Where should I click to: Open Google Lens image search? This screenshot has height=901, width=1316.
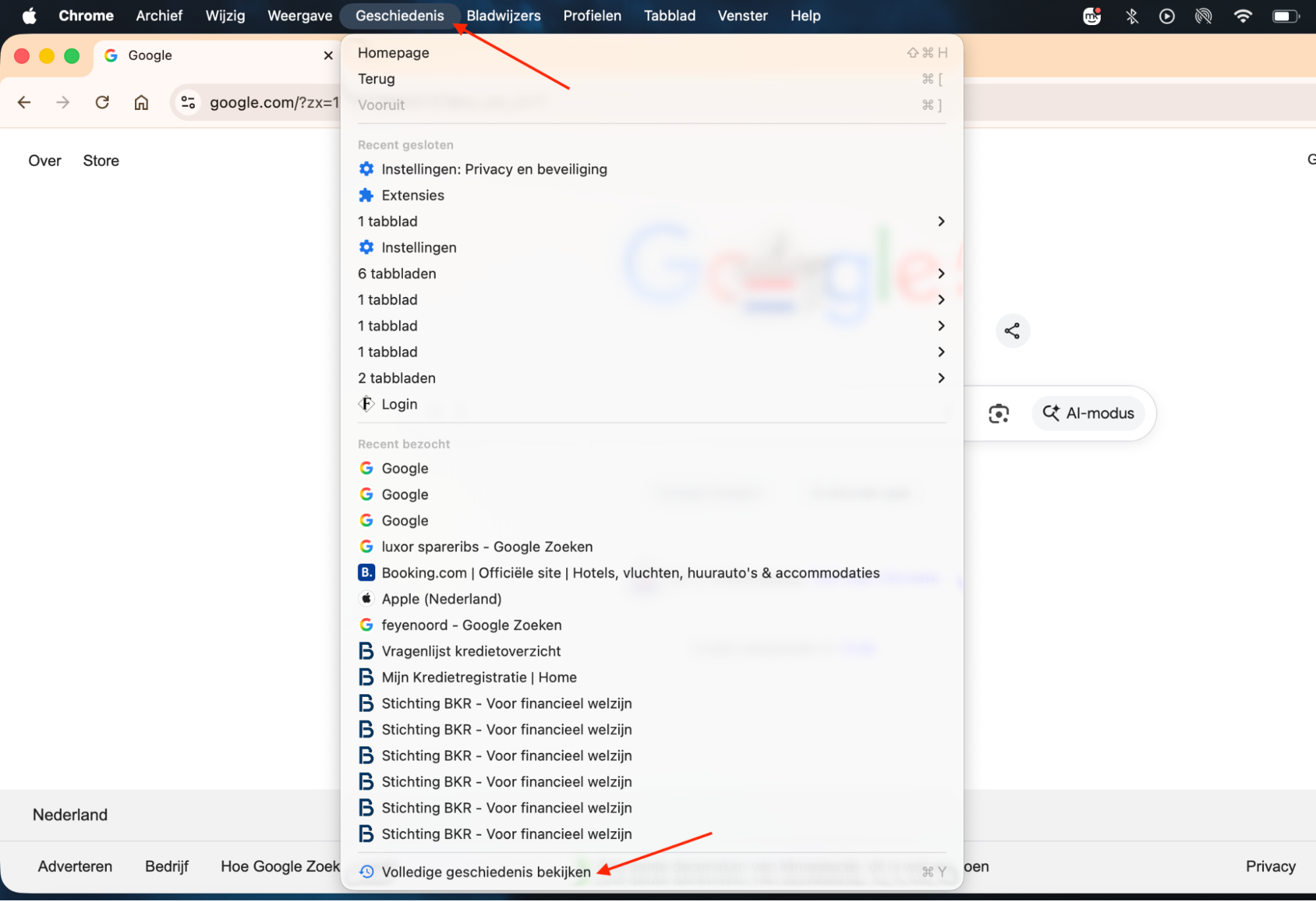[x=998, y=413]
